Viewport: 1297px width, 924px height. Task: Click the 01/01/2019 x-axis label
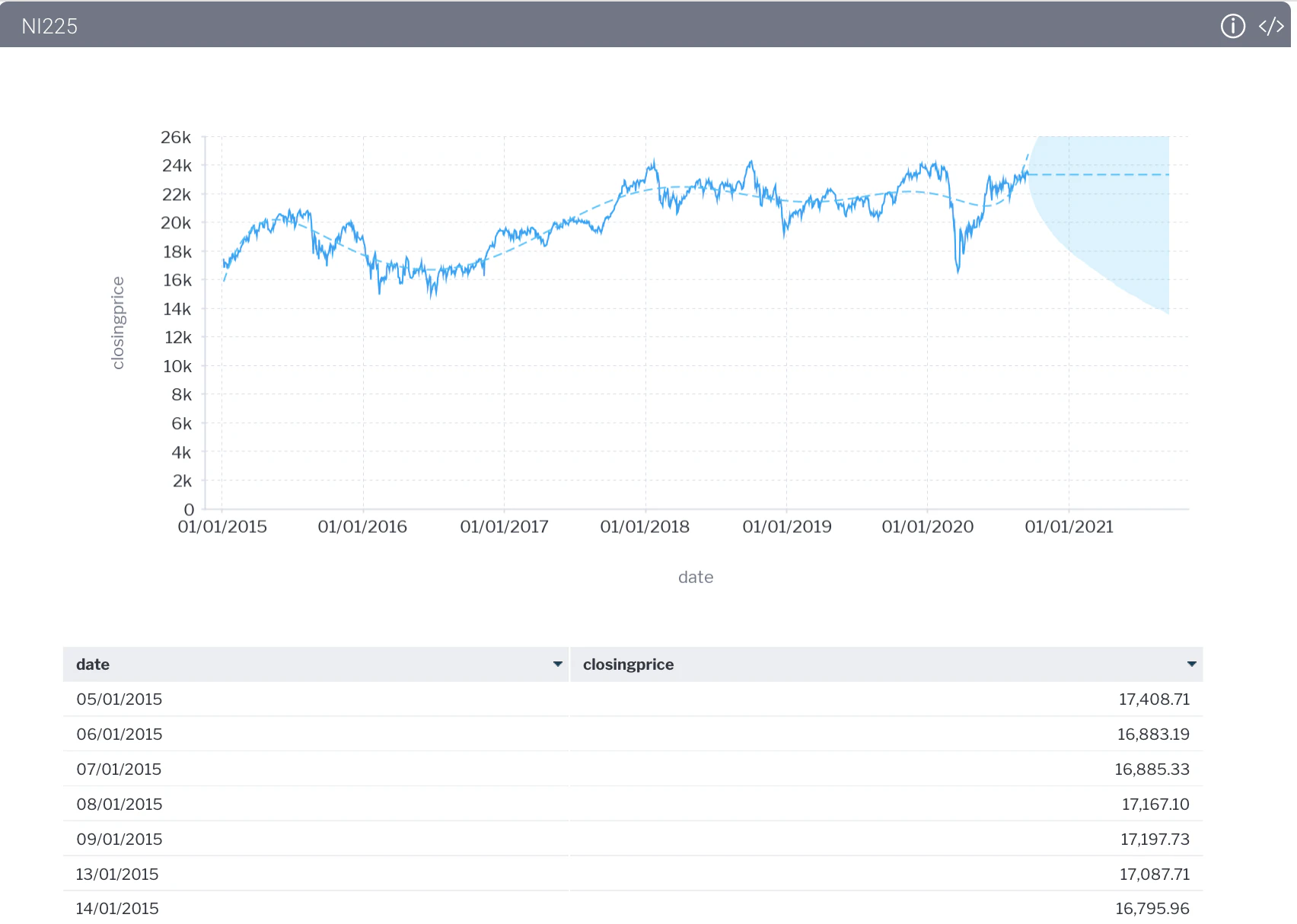(787, 527)
